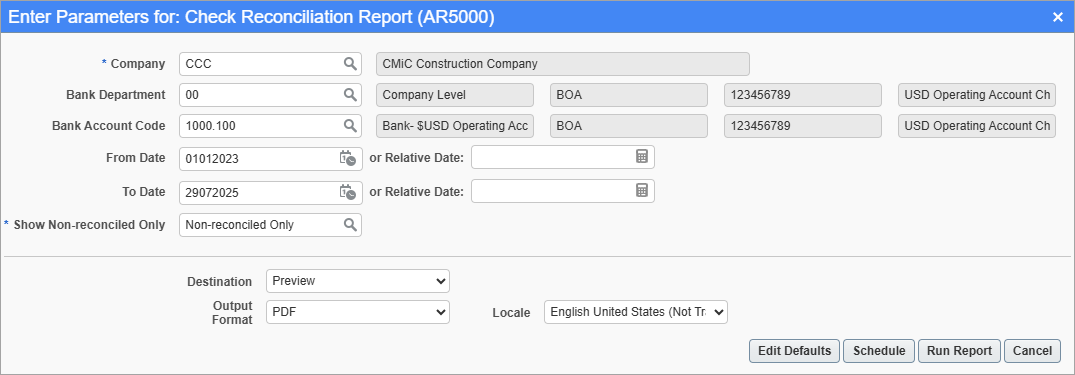Screen dimensions: 1075x375
Task: Click the Schedule button
Action: (x=879, y=351)
